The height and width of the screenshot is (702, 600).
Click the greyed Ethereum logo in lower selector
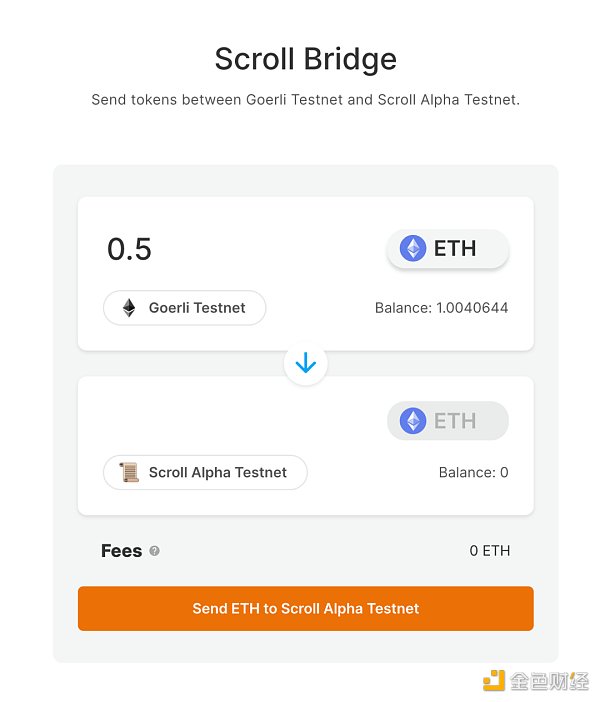tap(413, 421)
